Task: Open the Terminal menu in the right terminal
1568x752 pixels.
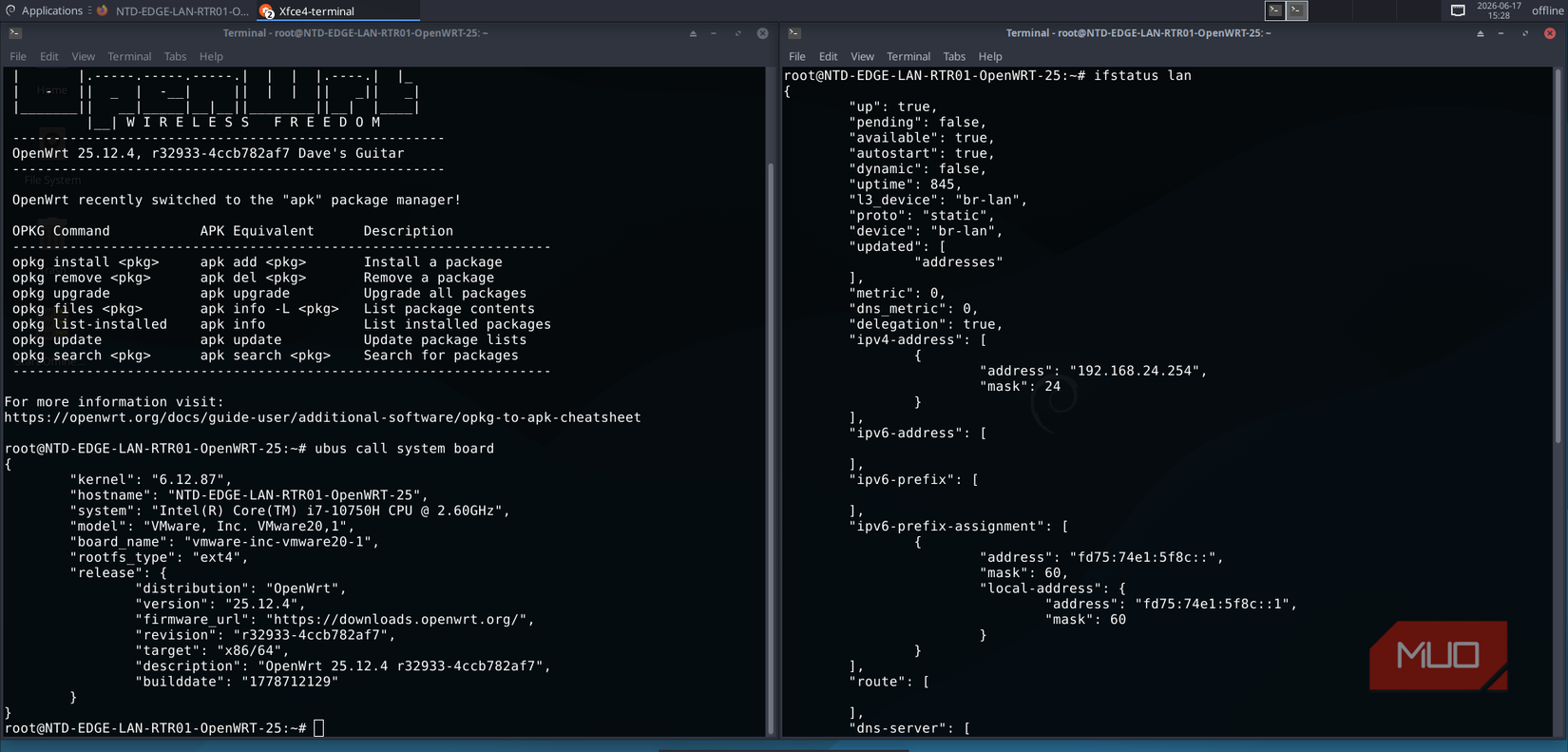Action: 908,56
